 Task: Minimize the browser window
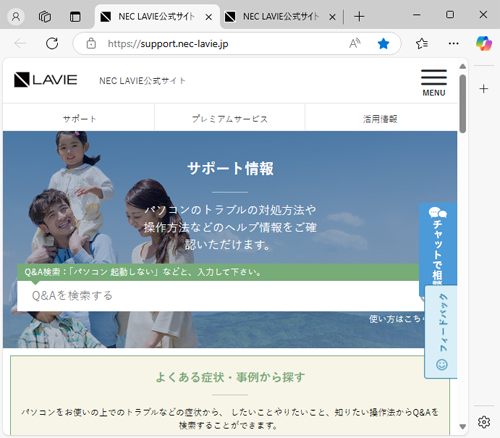coord(416,15)
